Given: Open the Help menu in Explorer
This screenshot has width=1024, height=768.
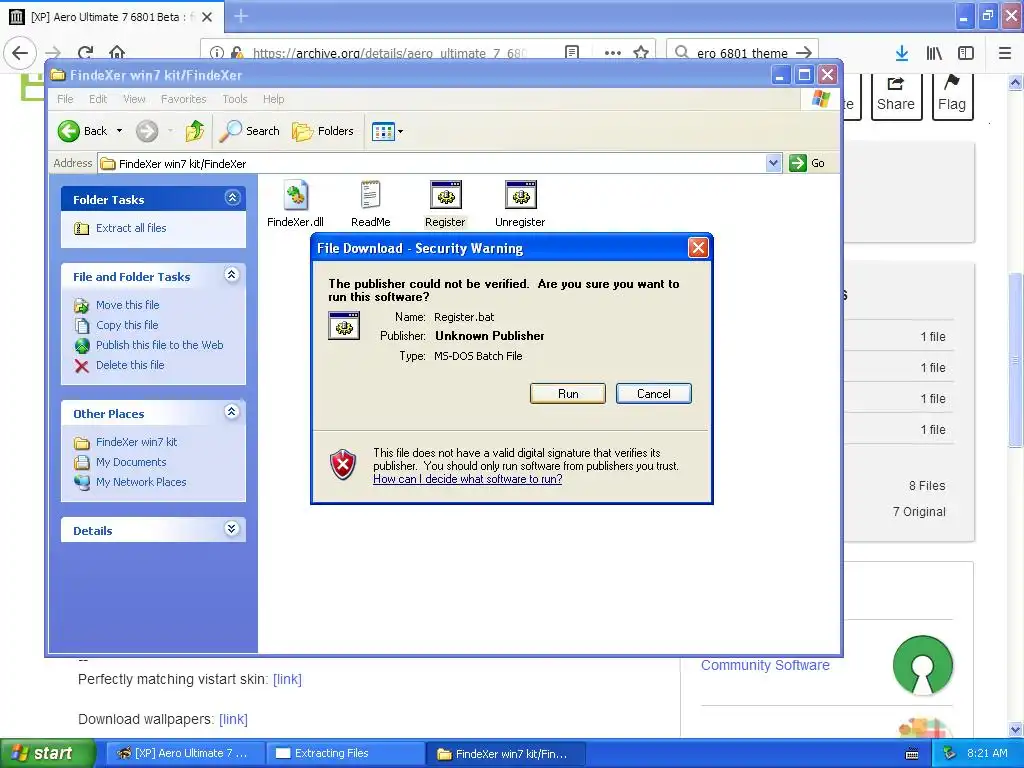Looking at the screenshot, I should coord(274,99).
